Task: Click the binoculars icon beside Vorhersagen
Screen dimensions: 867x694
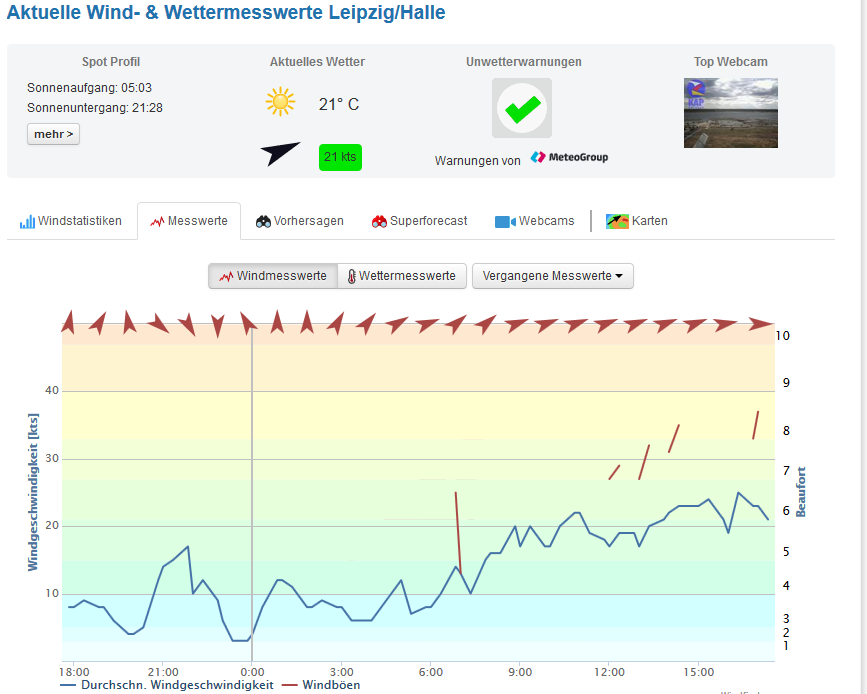Action: click(x=264, y=221)
